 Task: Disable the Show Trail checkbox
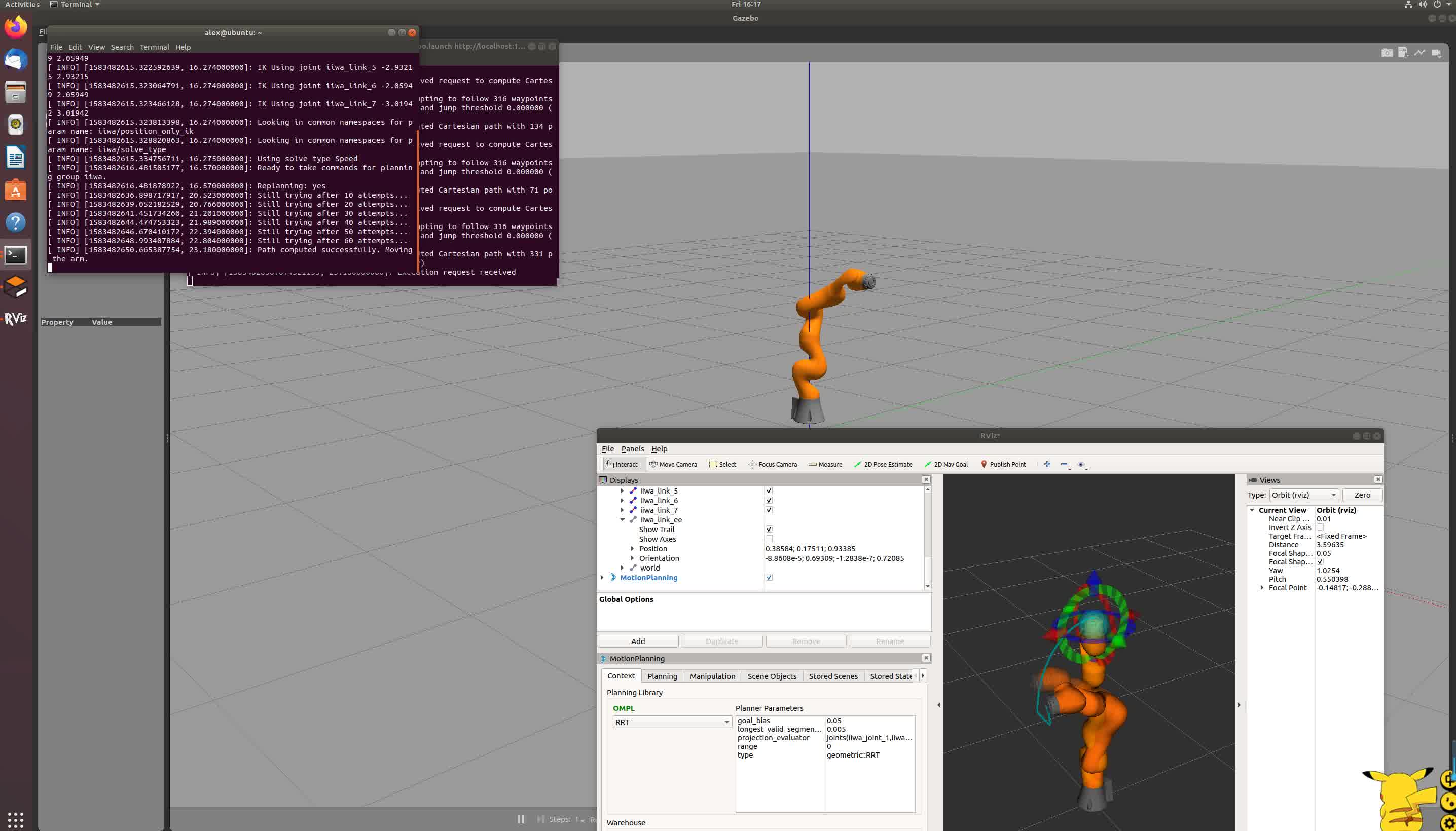point(769,529)
